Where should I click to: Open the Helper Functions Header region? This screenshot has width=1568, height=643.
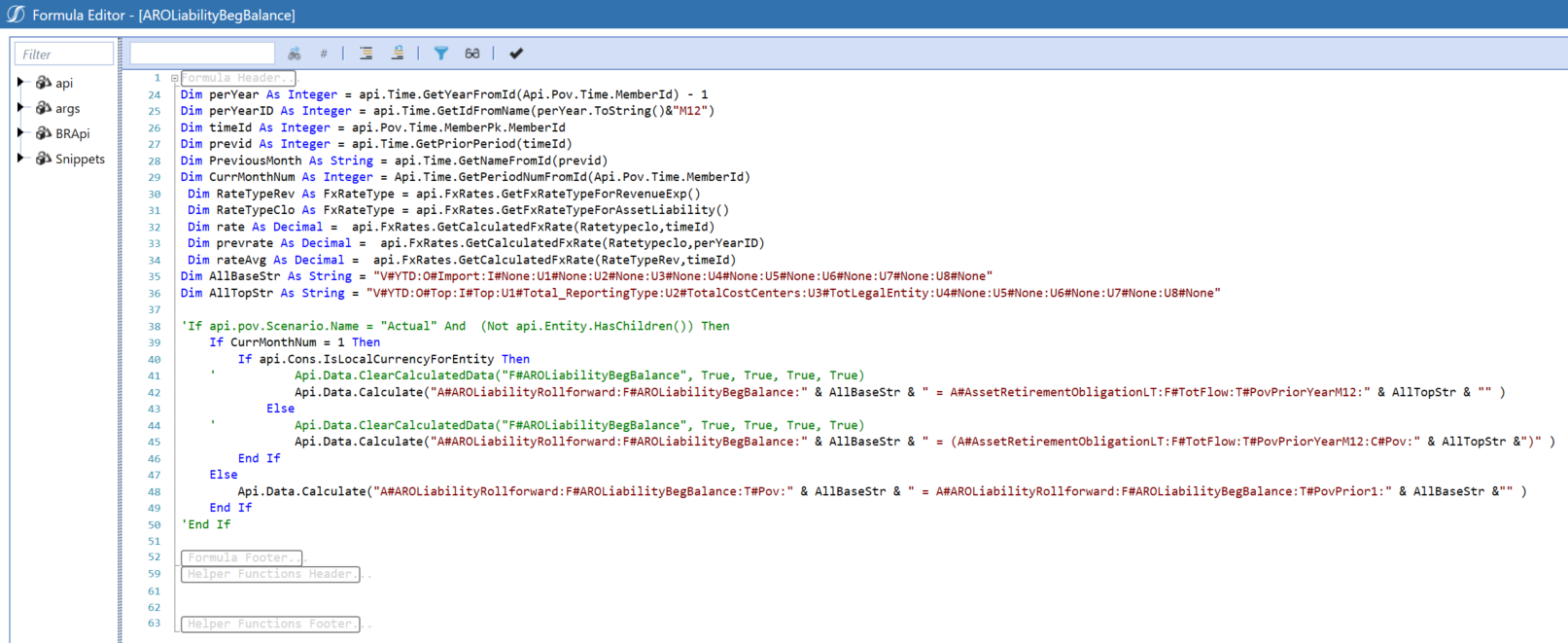point(269,574)
